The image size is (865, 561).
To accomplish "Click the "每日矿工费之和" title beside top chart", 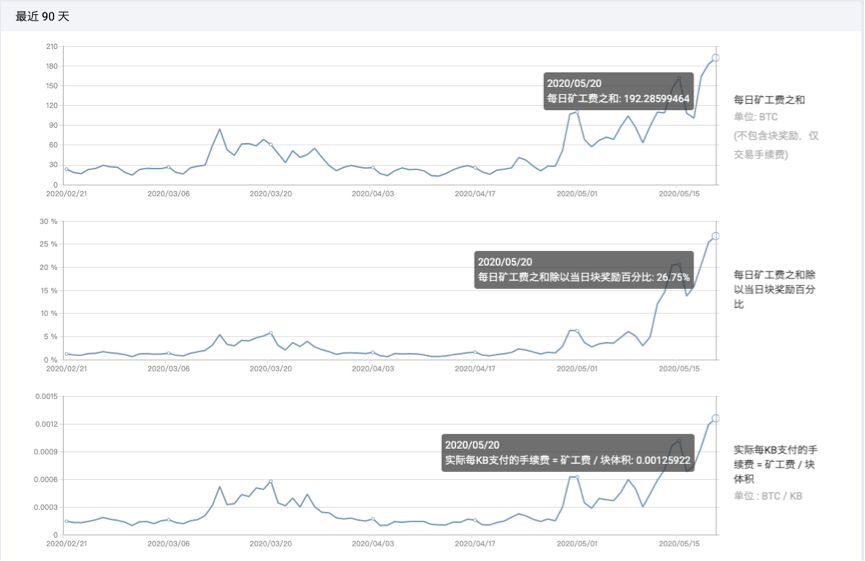I will (x=769, y=100).
